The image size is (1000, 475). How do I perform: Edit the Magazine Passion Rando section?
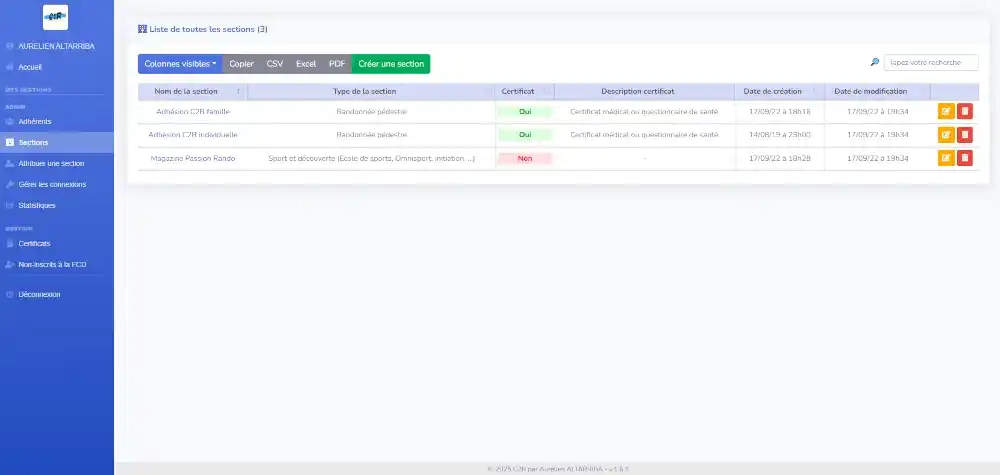click(945, 157)
